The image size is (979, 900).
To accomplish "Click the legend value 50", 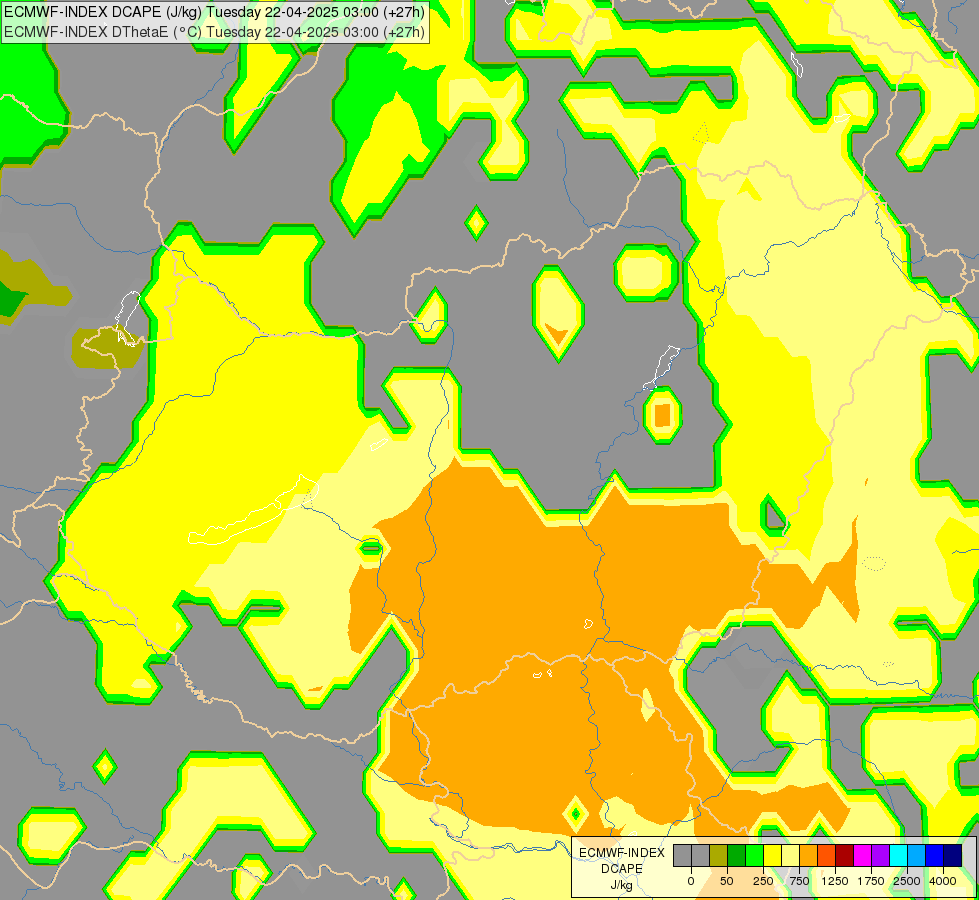I will [x=727, y=881].
